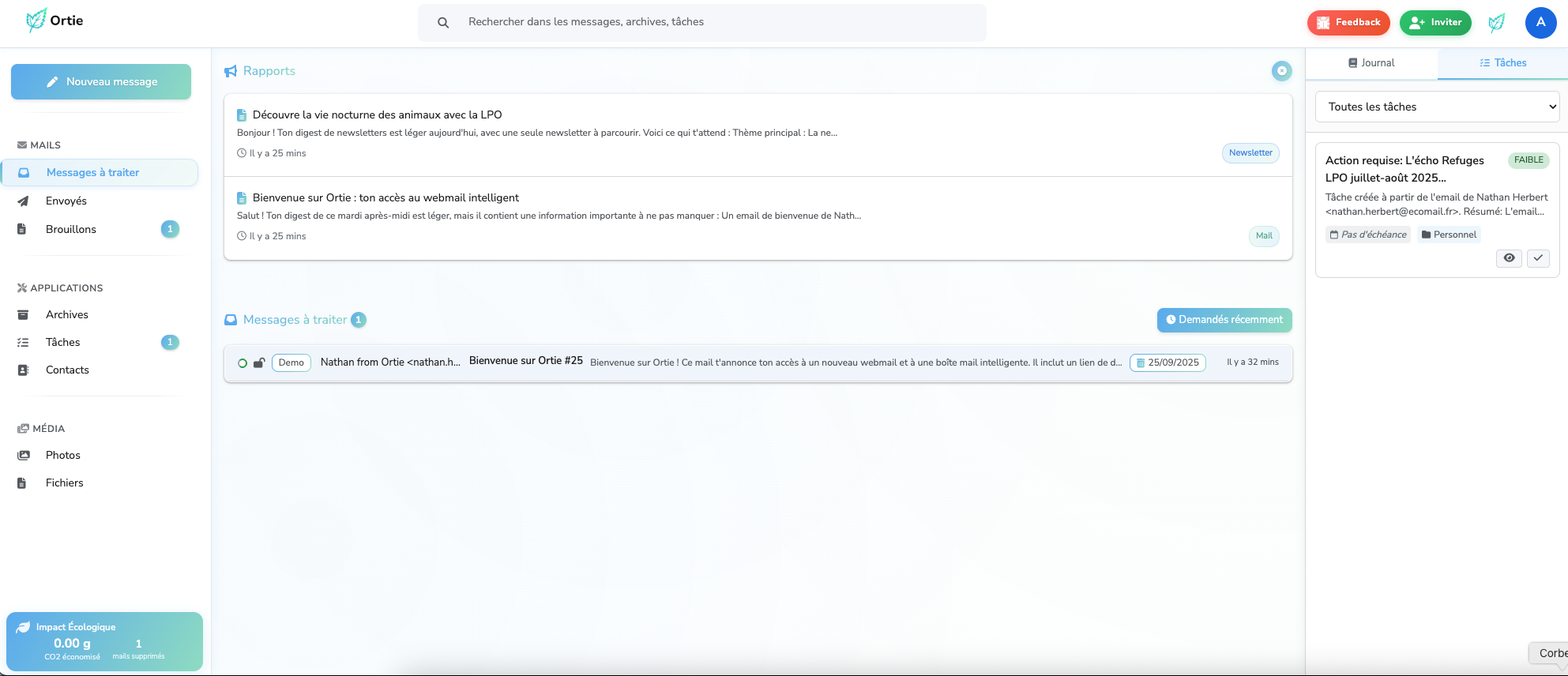Mark the LPO task as done with checkmark

coord(1537,258)
